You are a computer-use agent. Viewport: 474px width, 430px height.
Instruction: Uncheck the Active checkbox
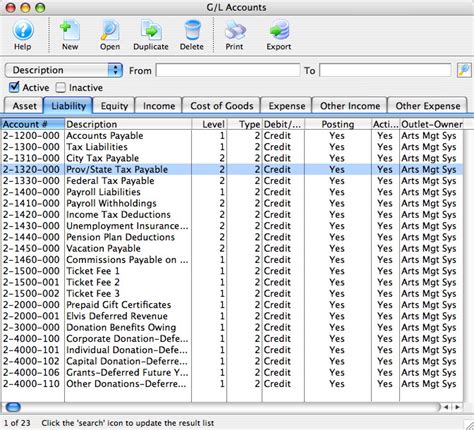point(14,87)
